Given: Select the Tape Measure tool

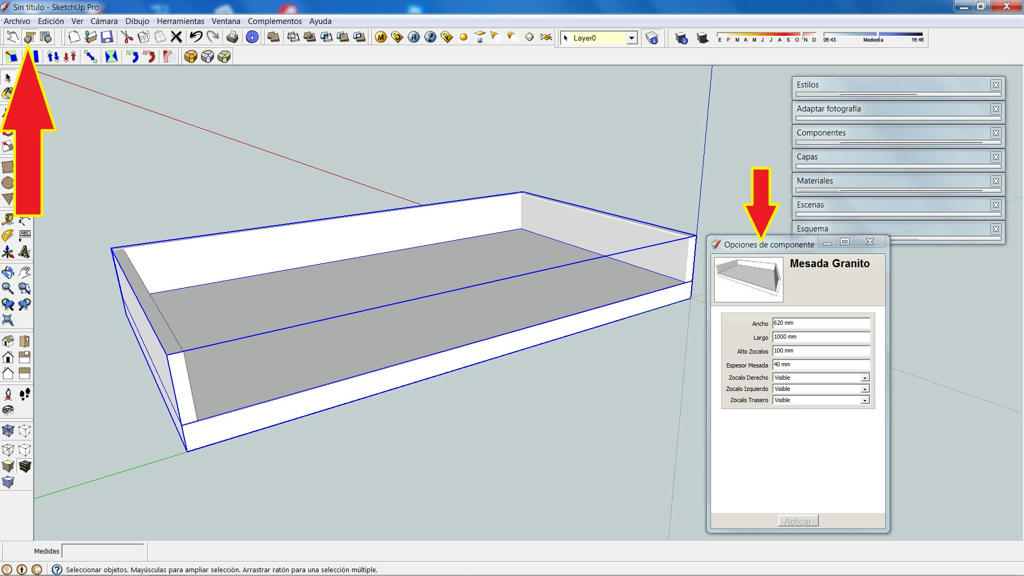Looking at the screenshot, I should pos(8,219).
